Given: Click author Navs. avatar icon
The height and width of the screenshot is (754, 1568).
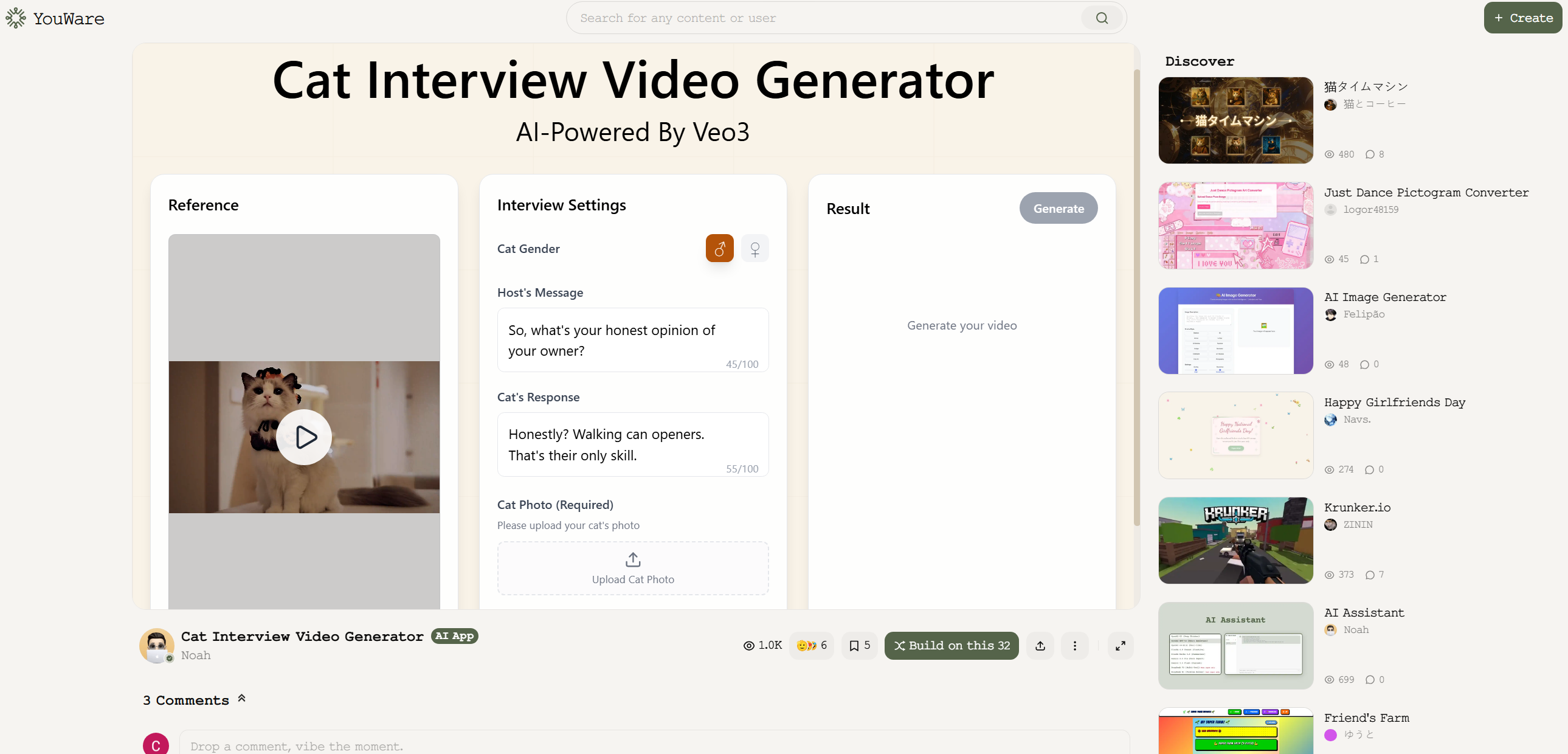Looking at the screenshot, I should [x=1331, y=420].
